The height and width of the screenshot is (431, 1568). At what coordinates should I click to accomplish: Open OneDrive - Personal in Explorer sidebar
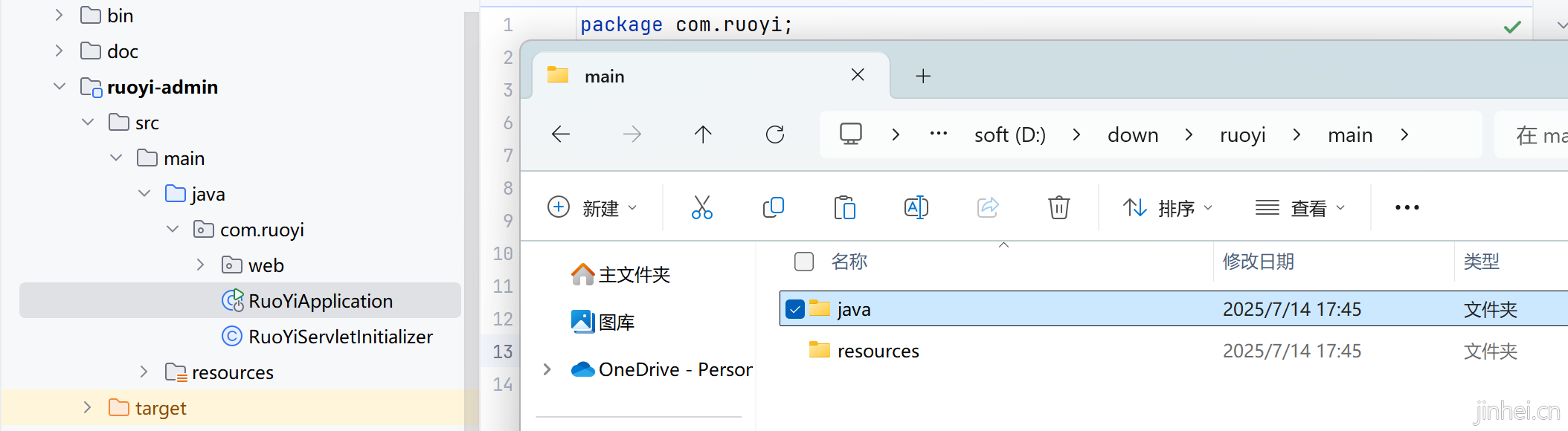pyautogui.click(x=661, y=369)
